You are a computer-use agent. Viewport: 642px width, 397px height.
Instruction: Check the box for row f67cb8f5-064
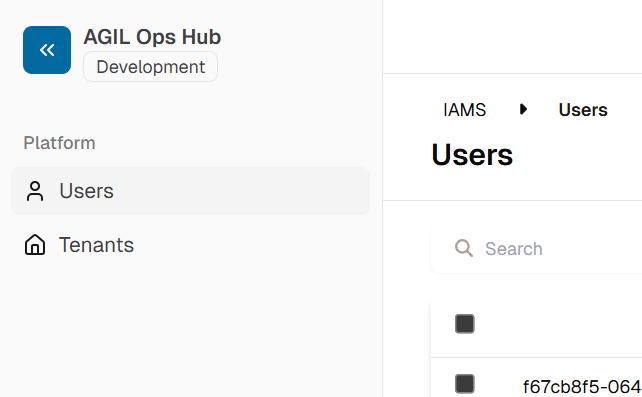click(x=465, y=384)
